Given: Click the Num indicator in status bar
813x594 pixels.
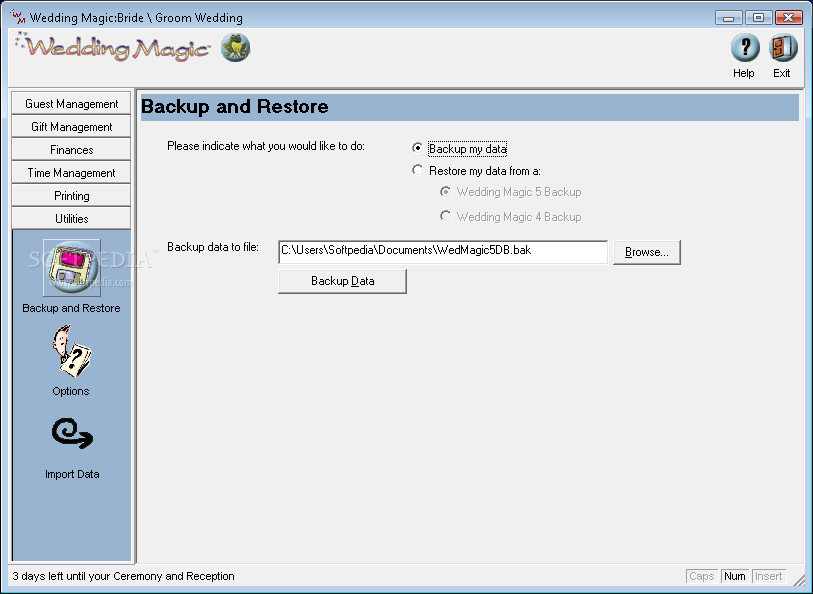Looking at the screenshot, I should point(735,576).
